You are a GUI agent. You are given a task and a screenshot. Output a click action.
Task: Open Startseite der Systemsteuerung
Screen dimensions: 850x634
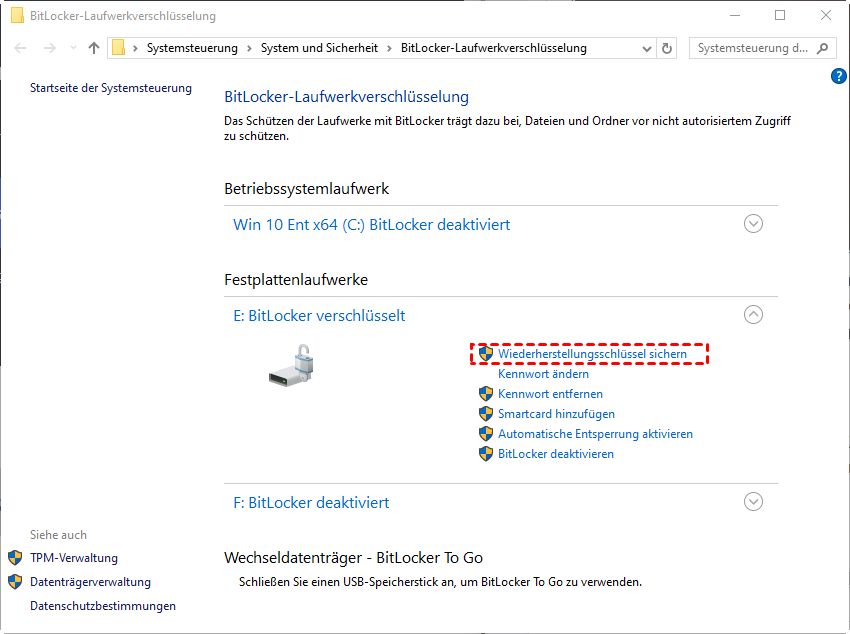coord(111,88)
